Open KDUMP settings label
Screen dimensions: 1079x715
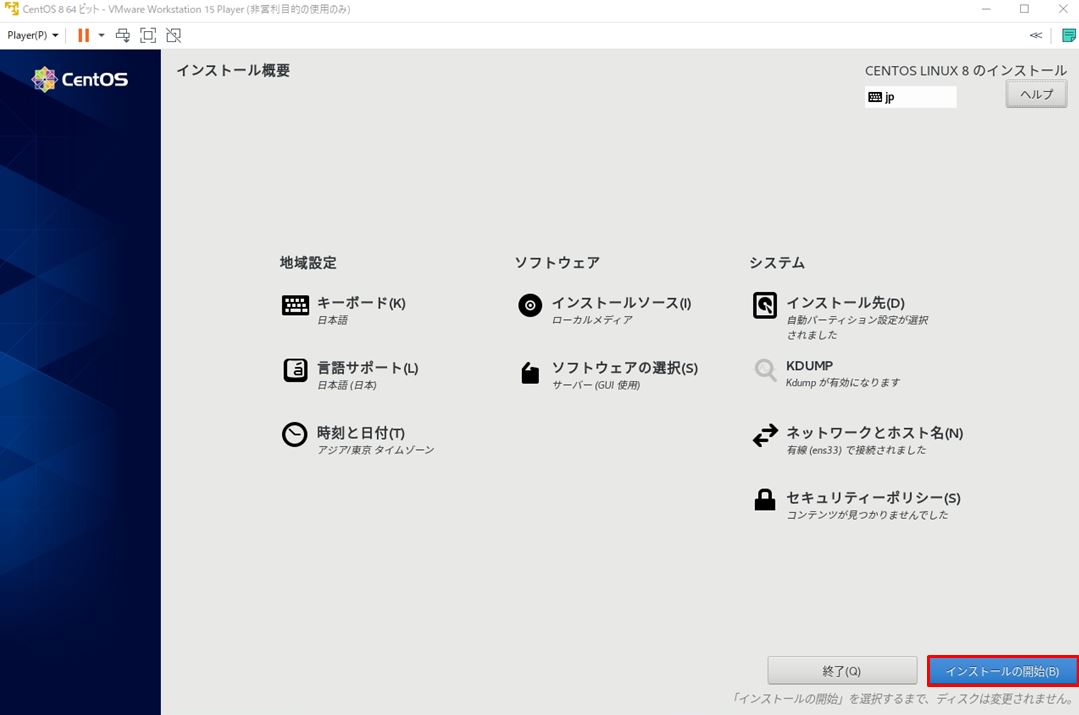[x=809, y=365]
